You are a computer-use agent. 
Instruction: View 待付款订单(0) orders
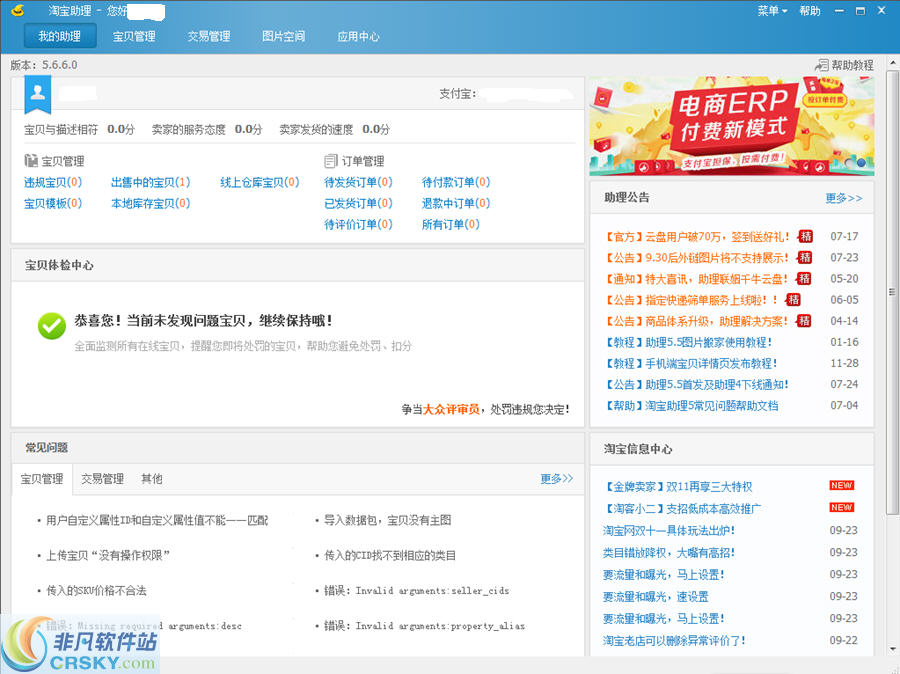(456, 183)
